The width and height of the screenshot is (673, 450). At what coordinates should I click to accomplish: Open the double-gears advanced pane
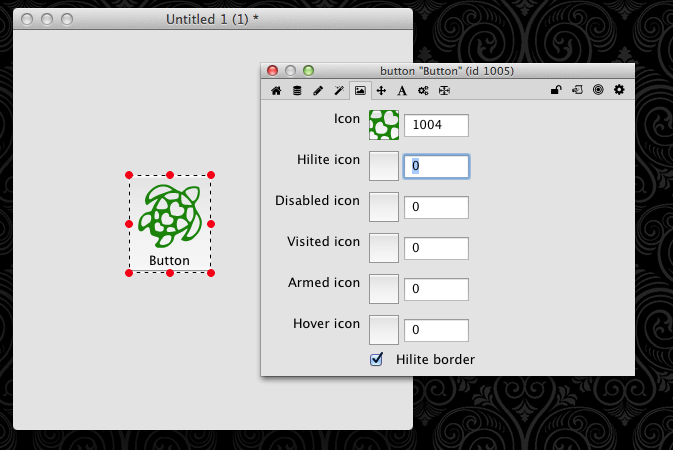click(x=423, y=90)
